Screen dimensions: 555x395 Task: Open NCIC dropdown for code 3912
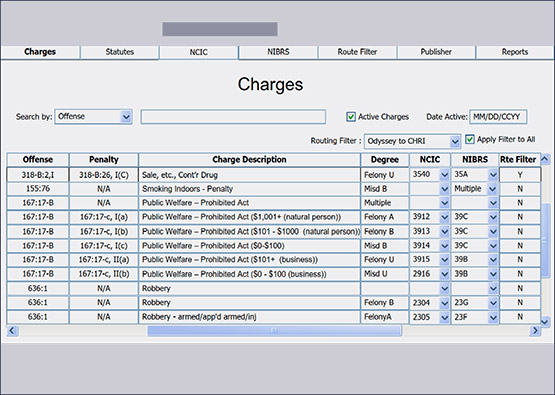444,217
